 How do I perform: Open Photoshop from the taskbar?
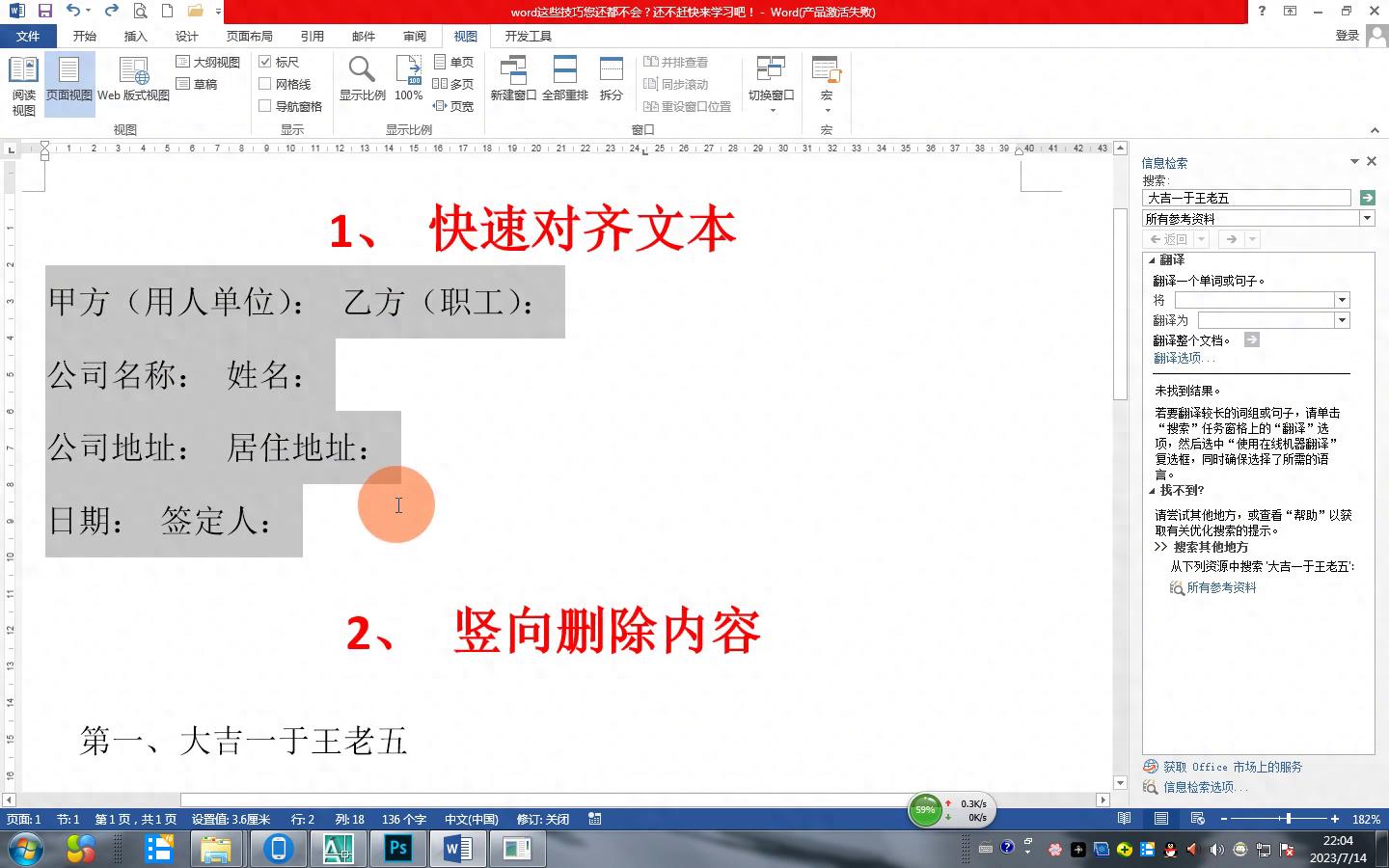397,849
